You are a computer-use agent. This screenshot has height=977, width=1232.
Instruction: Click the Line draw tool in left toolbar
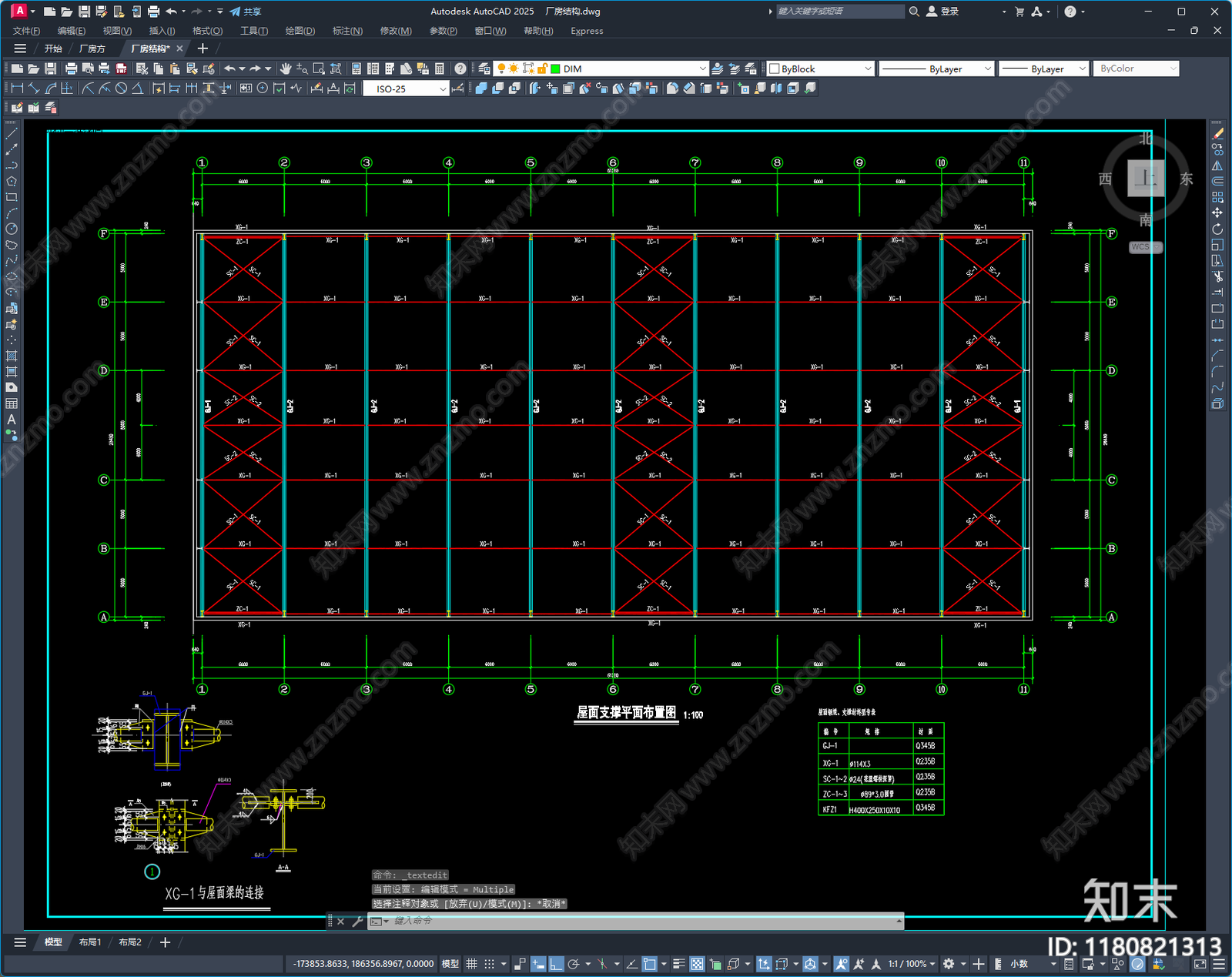point(12,134)
